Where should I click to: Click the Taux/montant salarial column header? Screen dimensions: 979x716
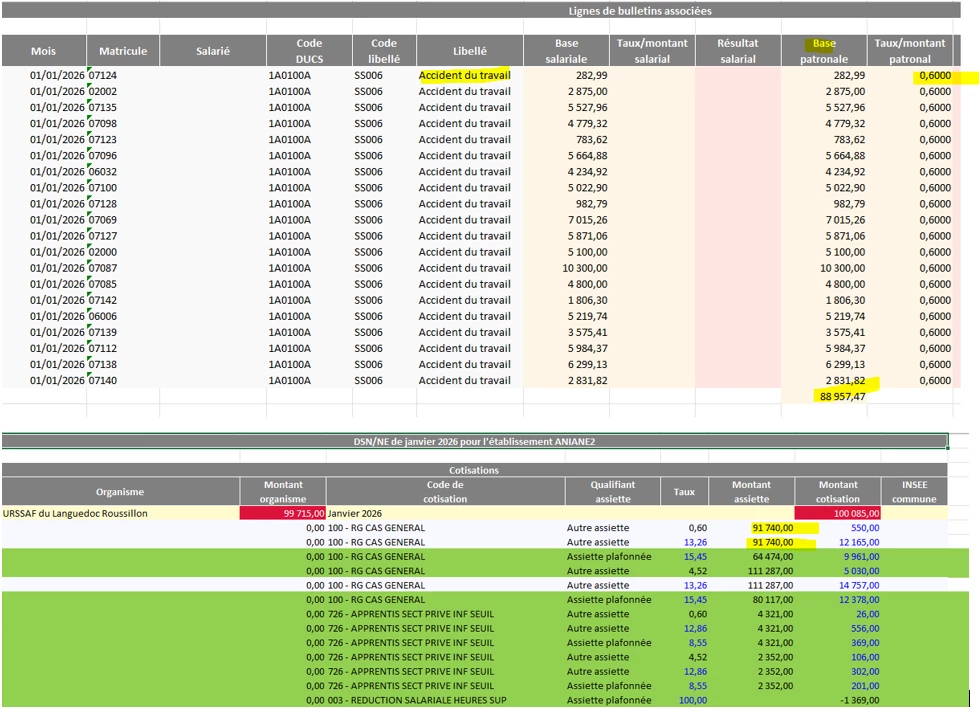coord(652,51)
